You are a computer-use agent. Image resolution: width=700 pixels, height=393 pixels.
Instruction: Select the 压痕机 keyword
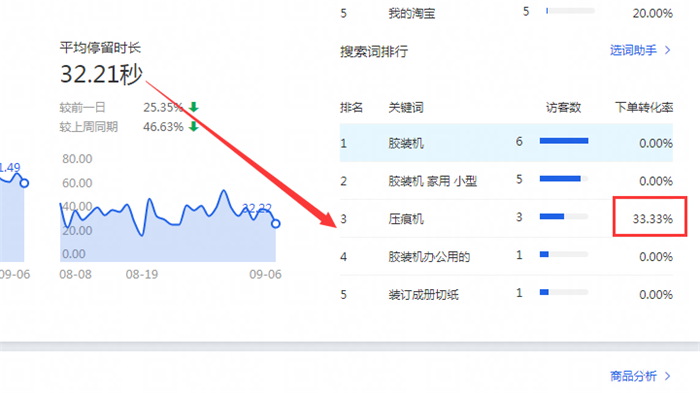[405, 219]
